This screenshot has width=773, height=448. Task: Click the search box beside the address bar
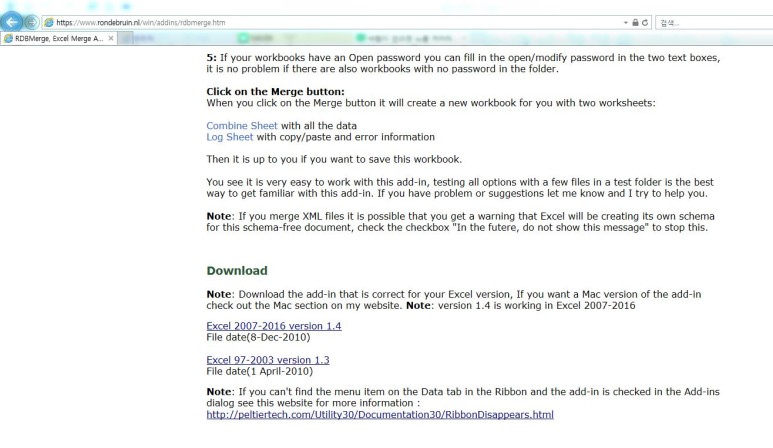click(714, 23)
